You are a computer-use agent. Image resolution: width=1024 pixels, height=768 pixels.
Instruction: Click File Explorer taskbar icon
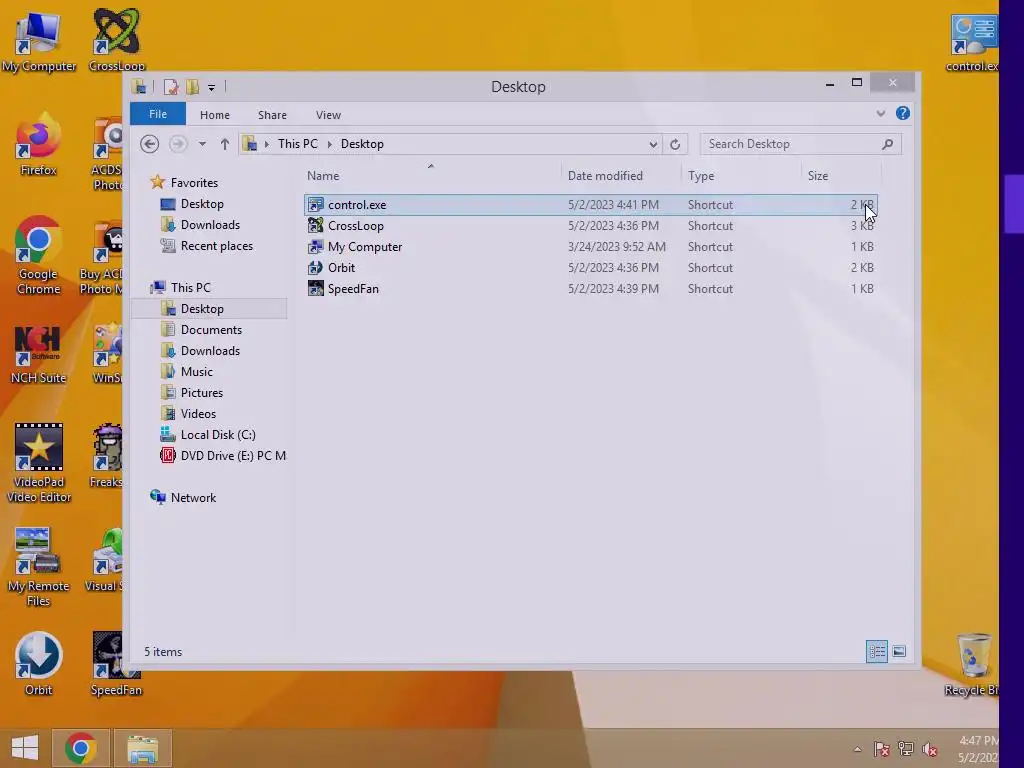coord(142,748)
